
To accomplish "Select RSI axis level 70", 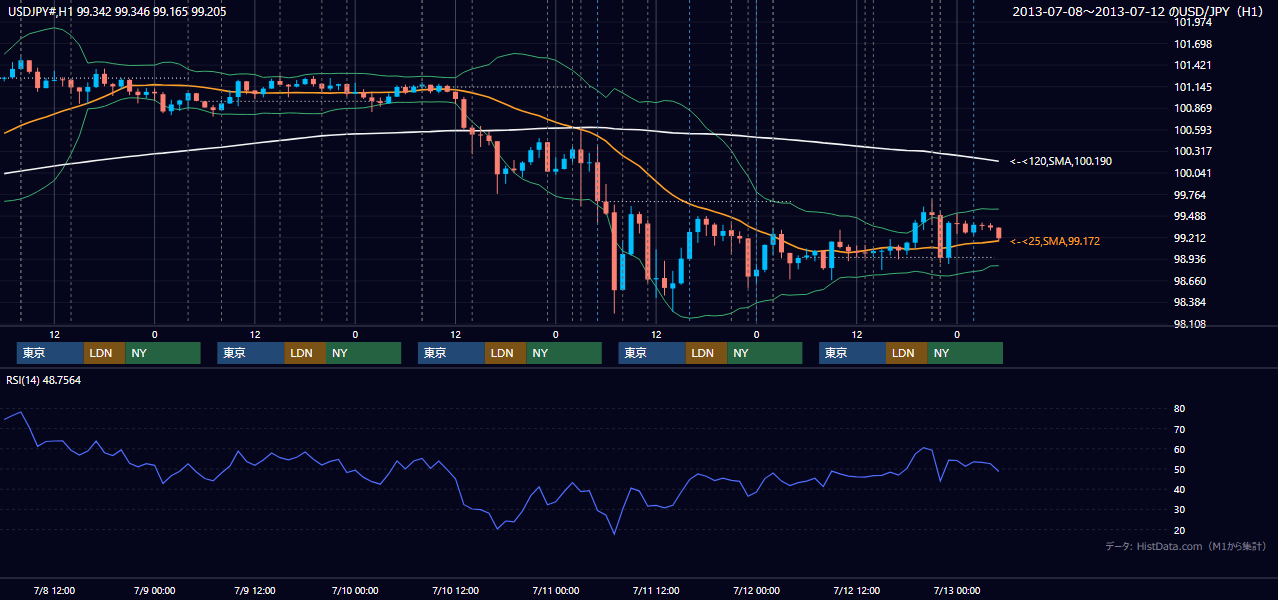I will point(1180,429).
